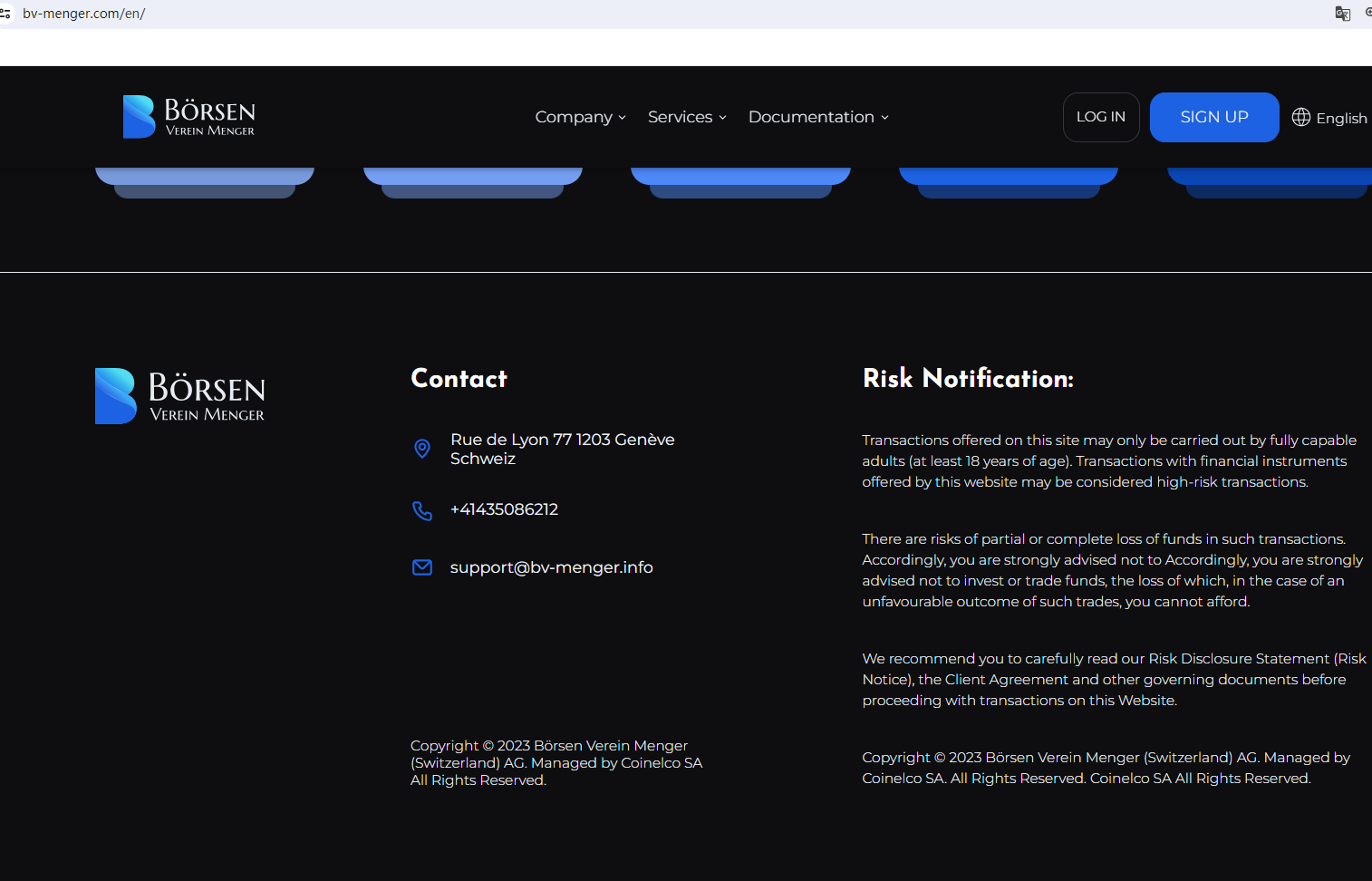Click the paragraph starting 'There are risks of partial'
1372x881 pixels.
1113,570
